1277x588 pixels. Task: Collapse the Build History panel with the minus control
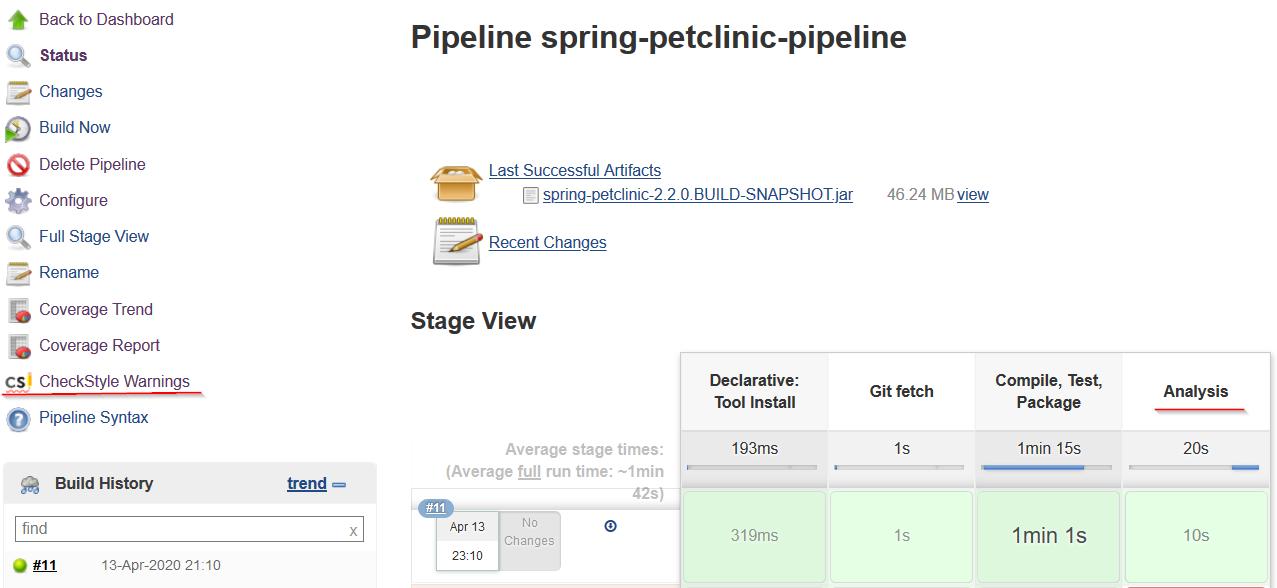click(x=340, y=483)
